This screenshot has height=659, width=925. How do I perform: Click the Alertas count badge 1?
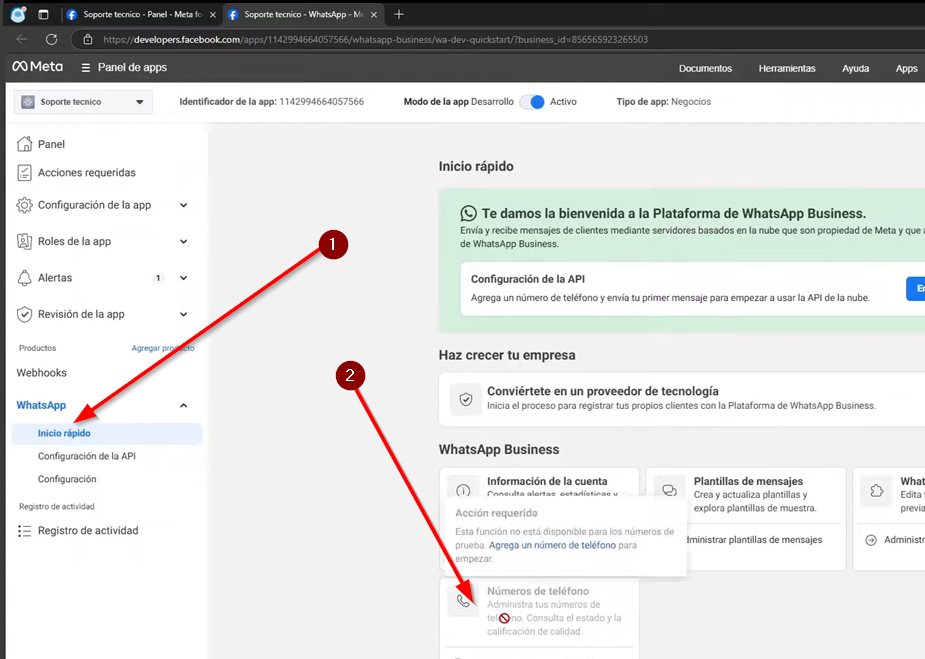point(158,278)
